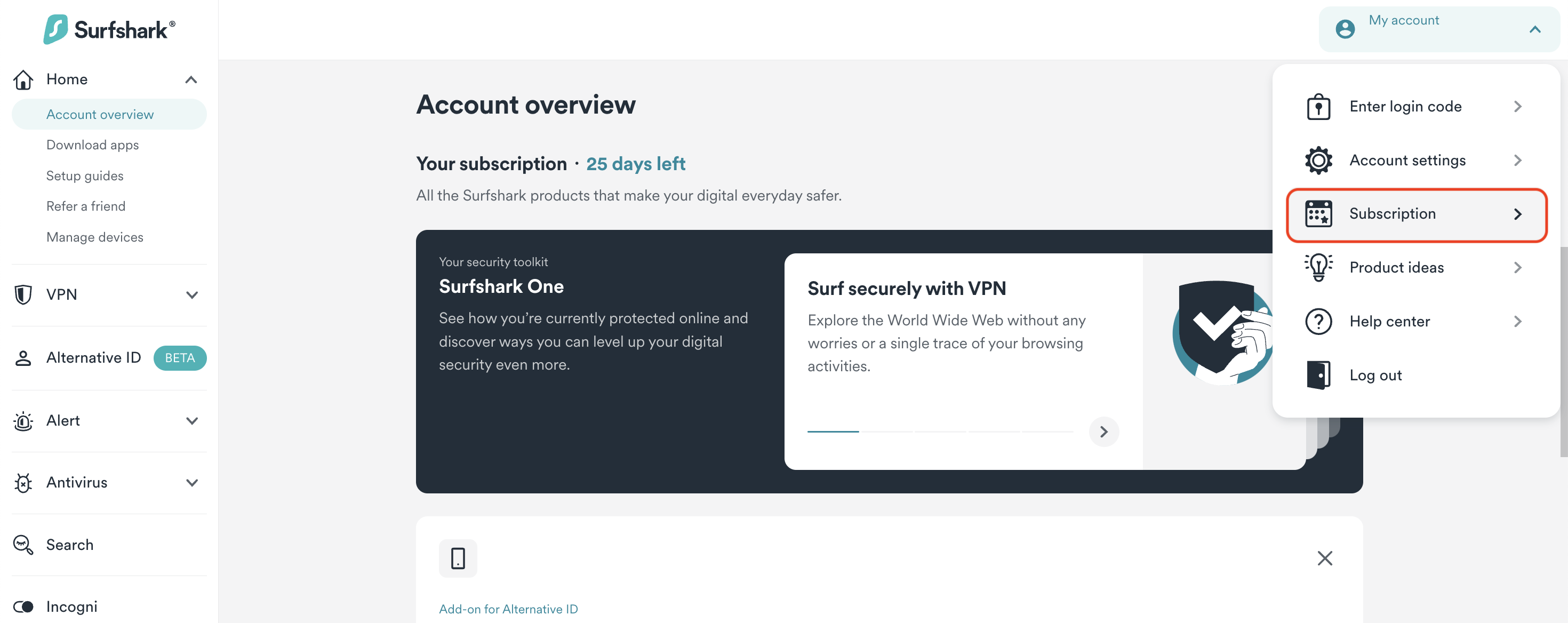Click the Enter login code padlock icon

tap(1318, 107)
